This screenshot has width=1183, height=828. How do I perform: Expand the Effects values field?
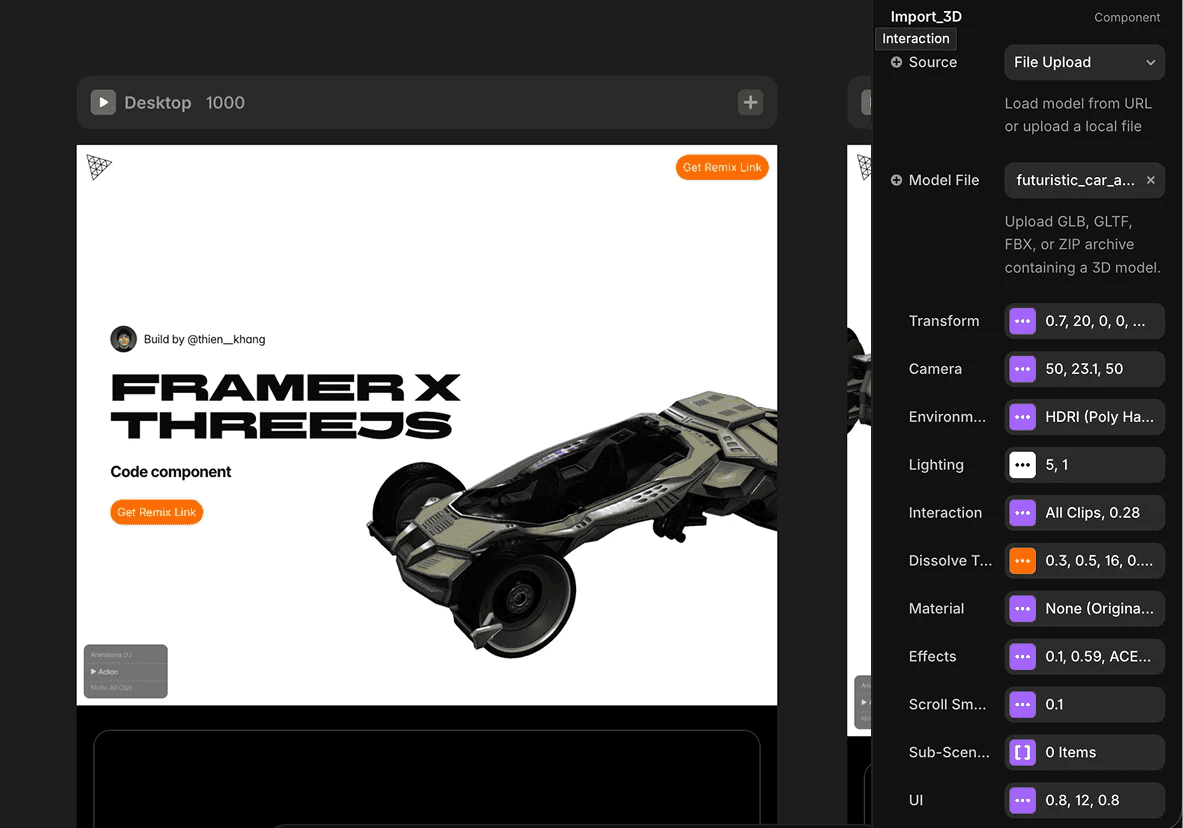coord(1084,657)
